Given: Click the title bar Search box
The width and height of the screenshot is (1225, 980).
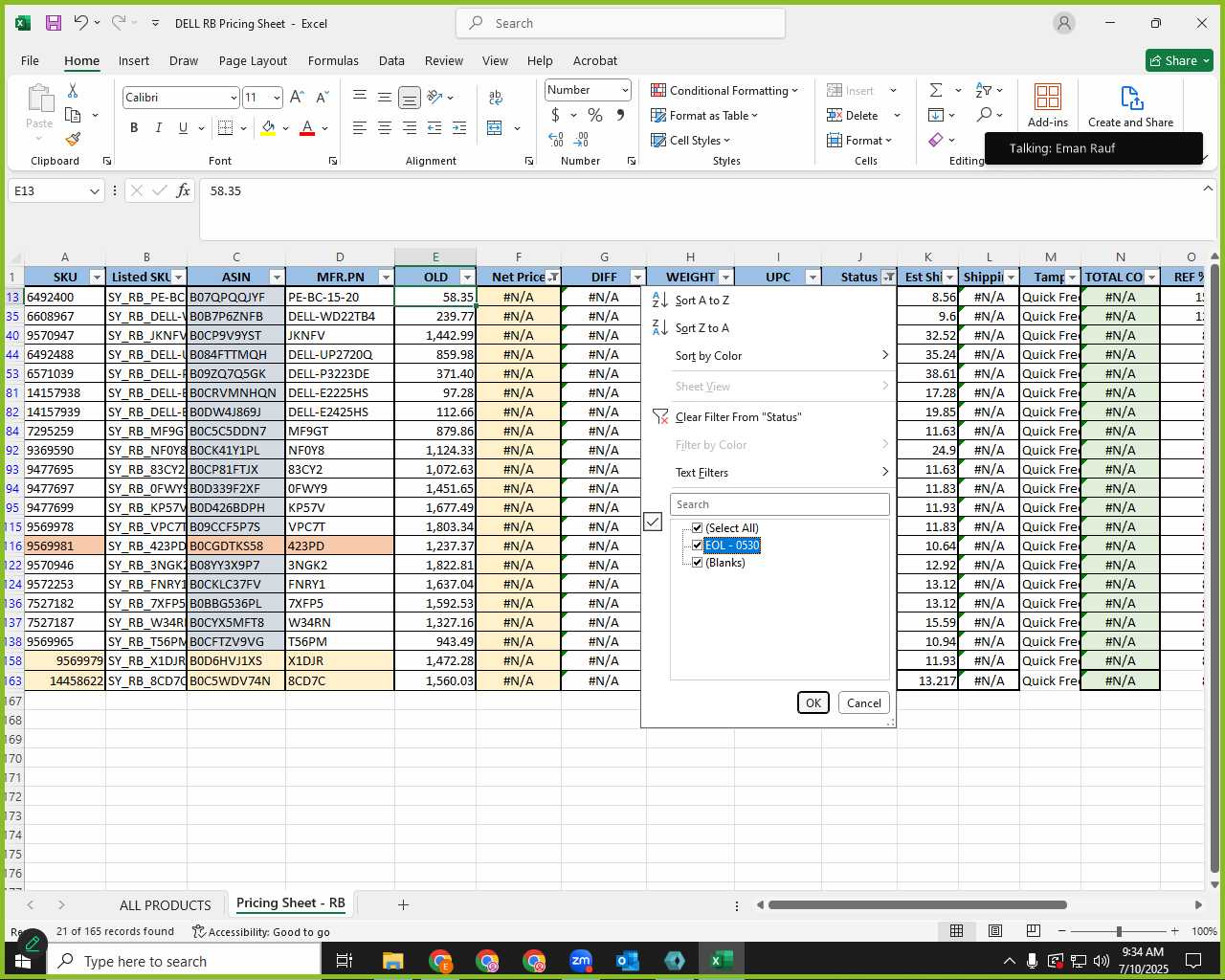Looking at the screenshot, I should click(x=620, y=23).
